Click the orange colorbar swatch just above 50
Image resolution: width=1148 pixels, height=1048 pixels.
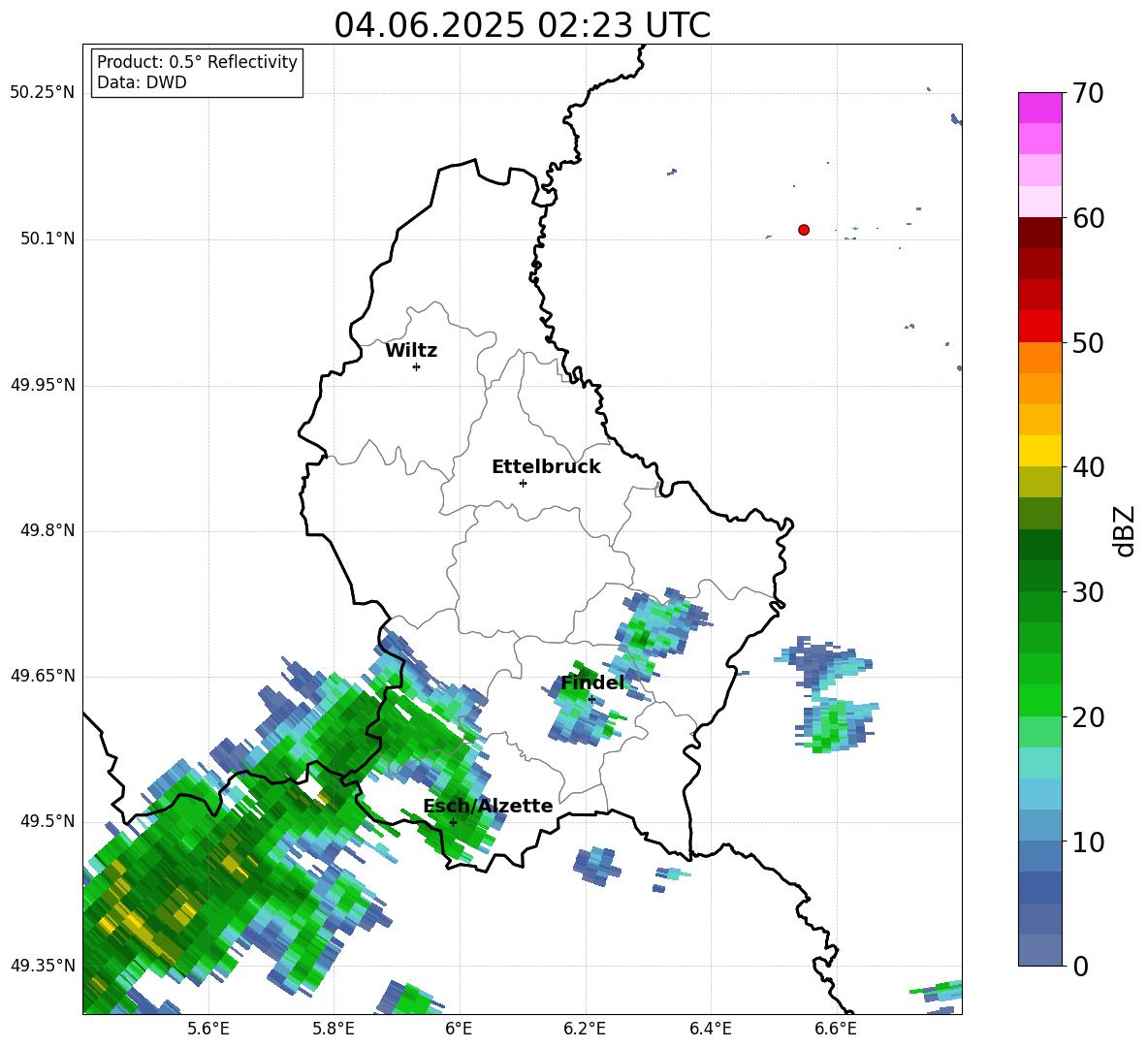(1039, 358)
